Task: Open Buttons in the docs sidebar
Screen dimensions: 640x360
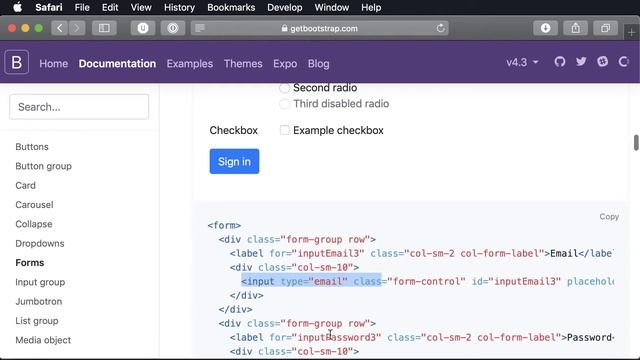Action: pyautogui.click(x=32, y=147)
